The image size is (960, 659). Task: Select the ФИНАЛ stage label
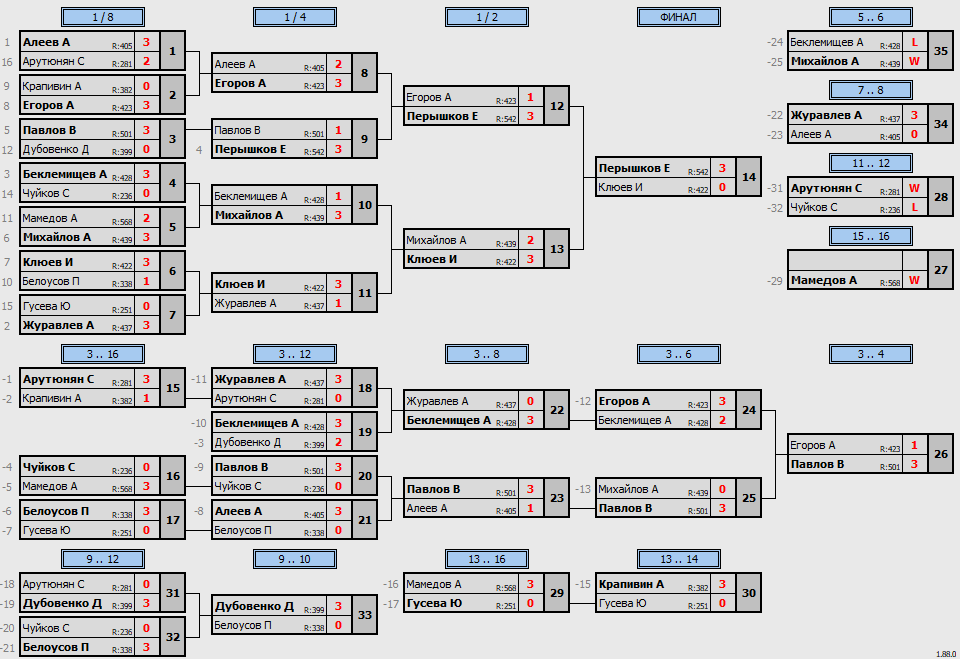[x=678, y=17]
